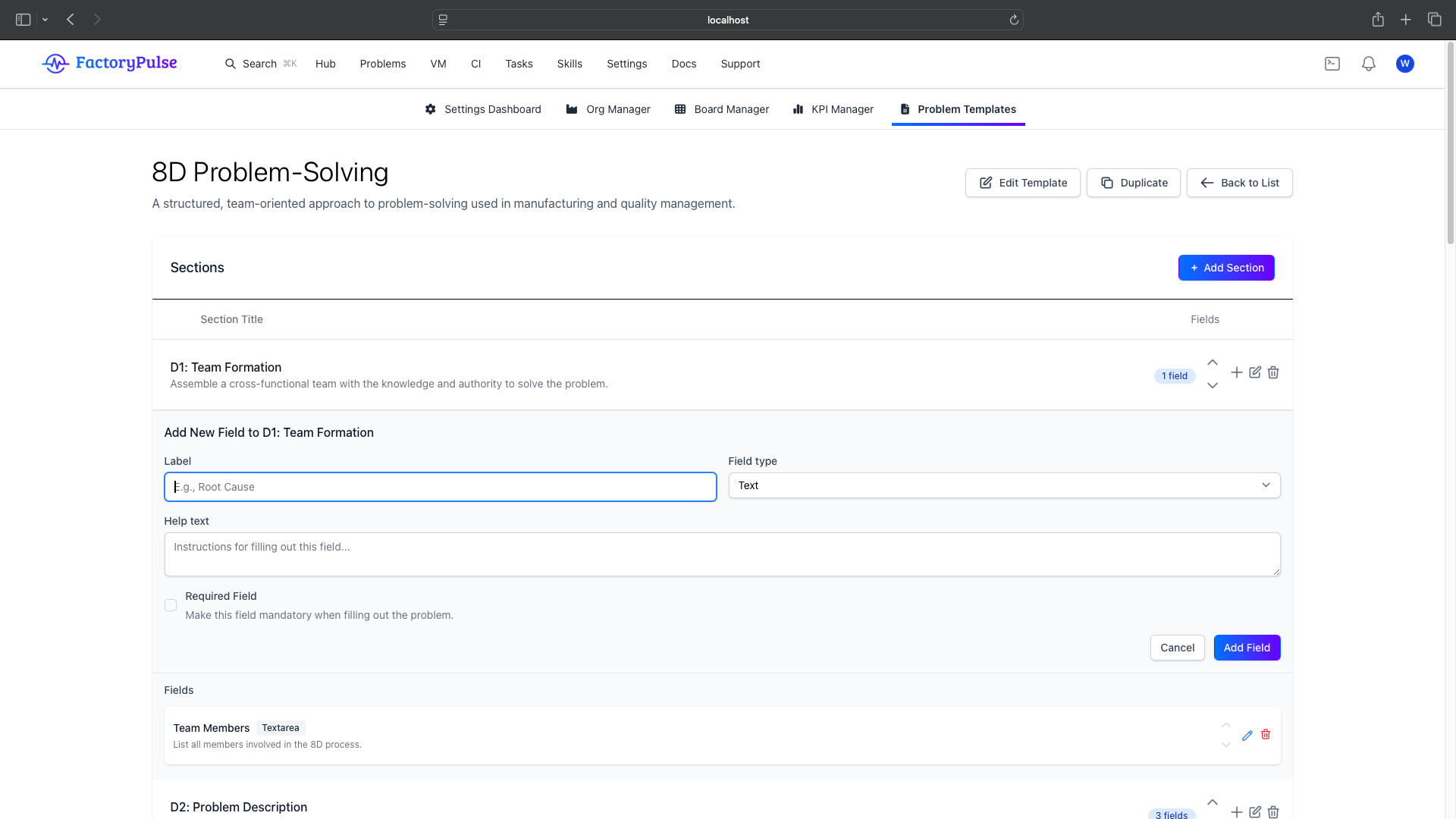Add a field to D2: Problem Description
The height and width of the screenshot is (819, 1456).
coord(1237,812)
